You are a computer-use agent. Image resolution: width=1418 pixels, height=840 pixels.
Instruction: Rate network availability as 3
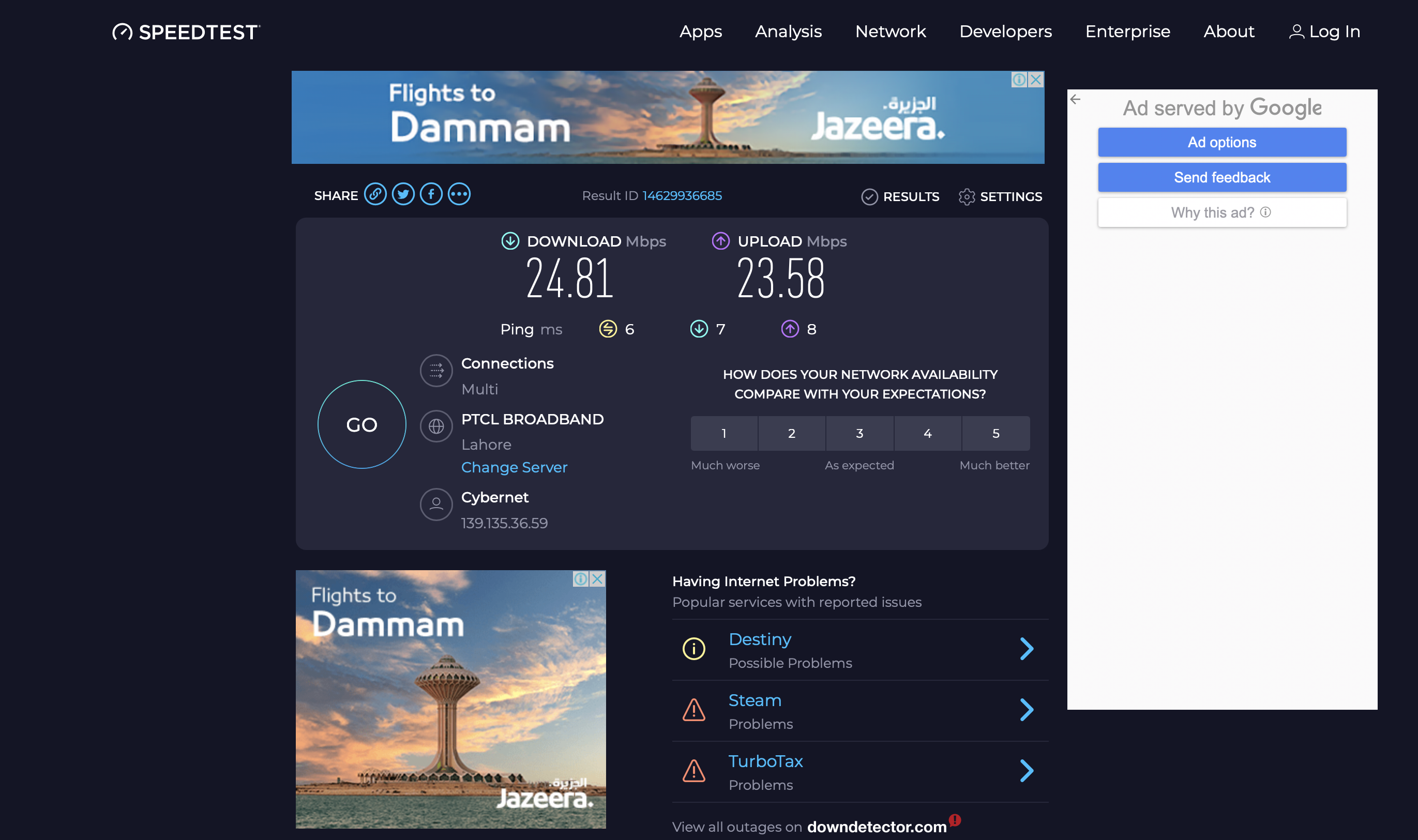(x=859, y=434)
